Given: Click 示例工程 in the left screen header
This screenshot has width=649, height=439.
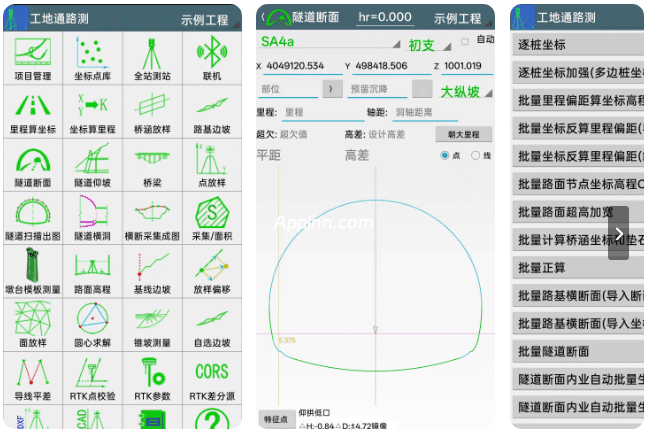Looking at the screenshot, I should (204, 19).
